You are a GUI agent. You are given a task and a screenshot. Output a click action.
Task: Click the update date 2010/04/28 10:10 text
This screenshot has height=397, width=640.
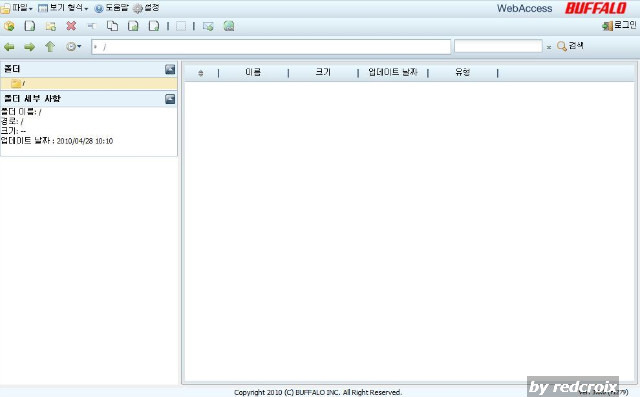(84, 141)
